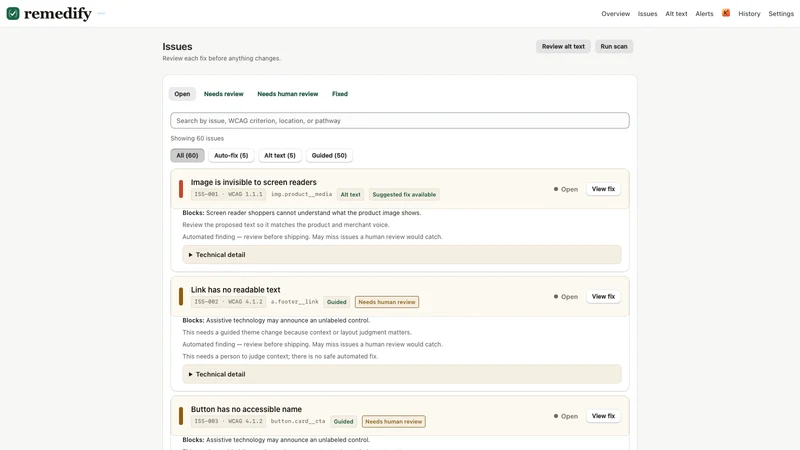800x450 pixels.
Task: Open the Overview nav item
Action: 615,14
